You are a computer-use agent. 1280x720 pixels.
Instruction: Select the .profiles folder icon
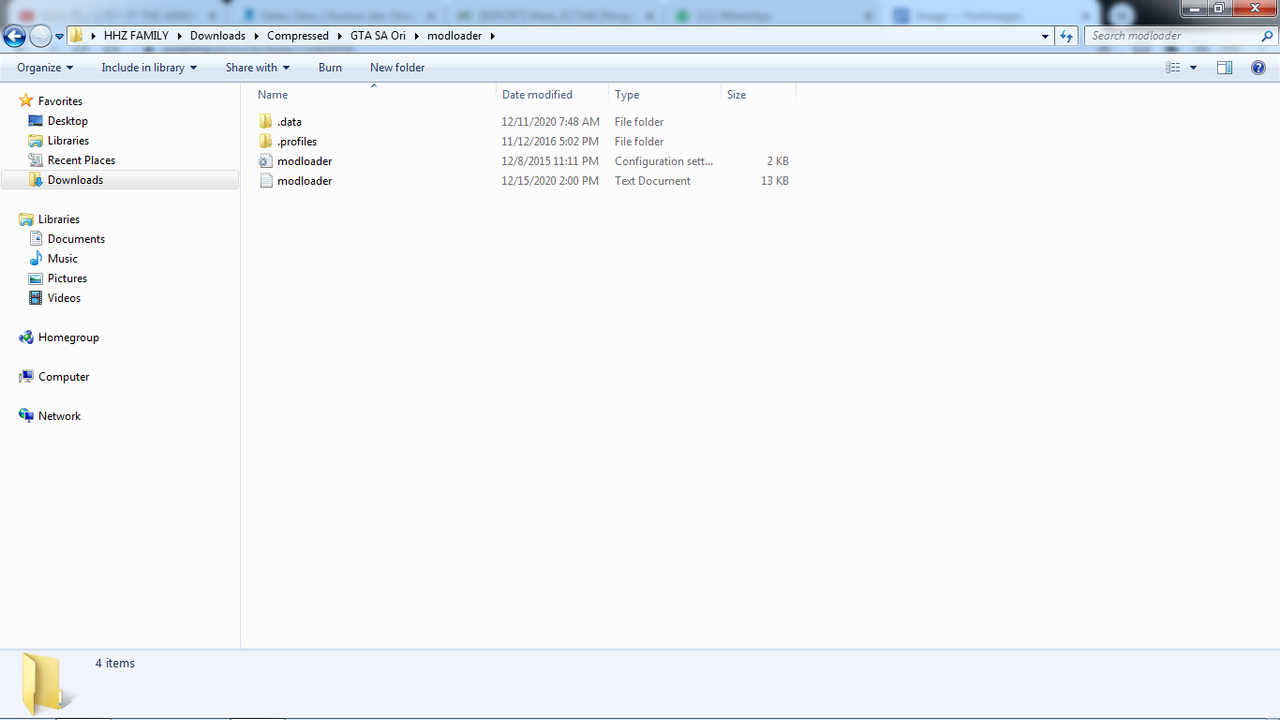(x=265, y=141)
